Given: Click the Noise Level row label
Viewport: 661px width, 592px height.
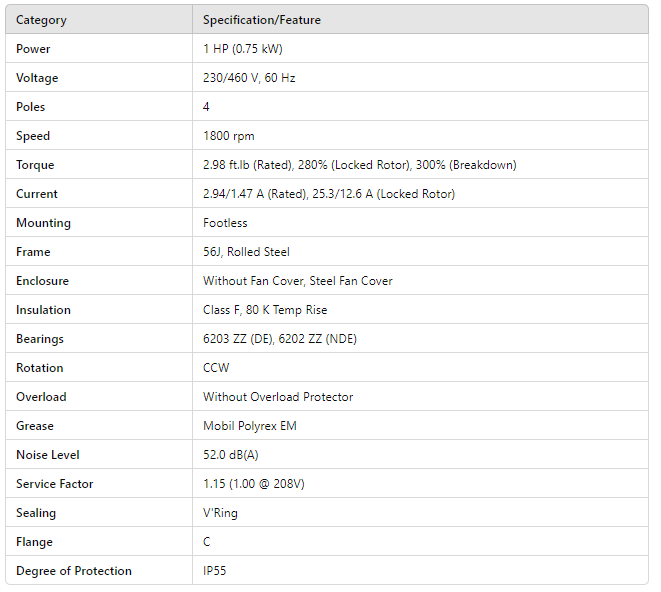Looking at the screenshot, I should 47,455.
